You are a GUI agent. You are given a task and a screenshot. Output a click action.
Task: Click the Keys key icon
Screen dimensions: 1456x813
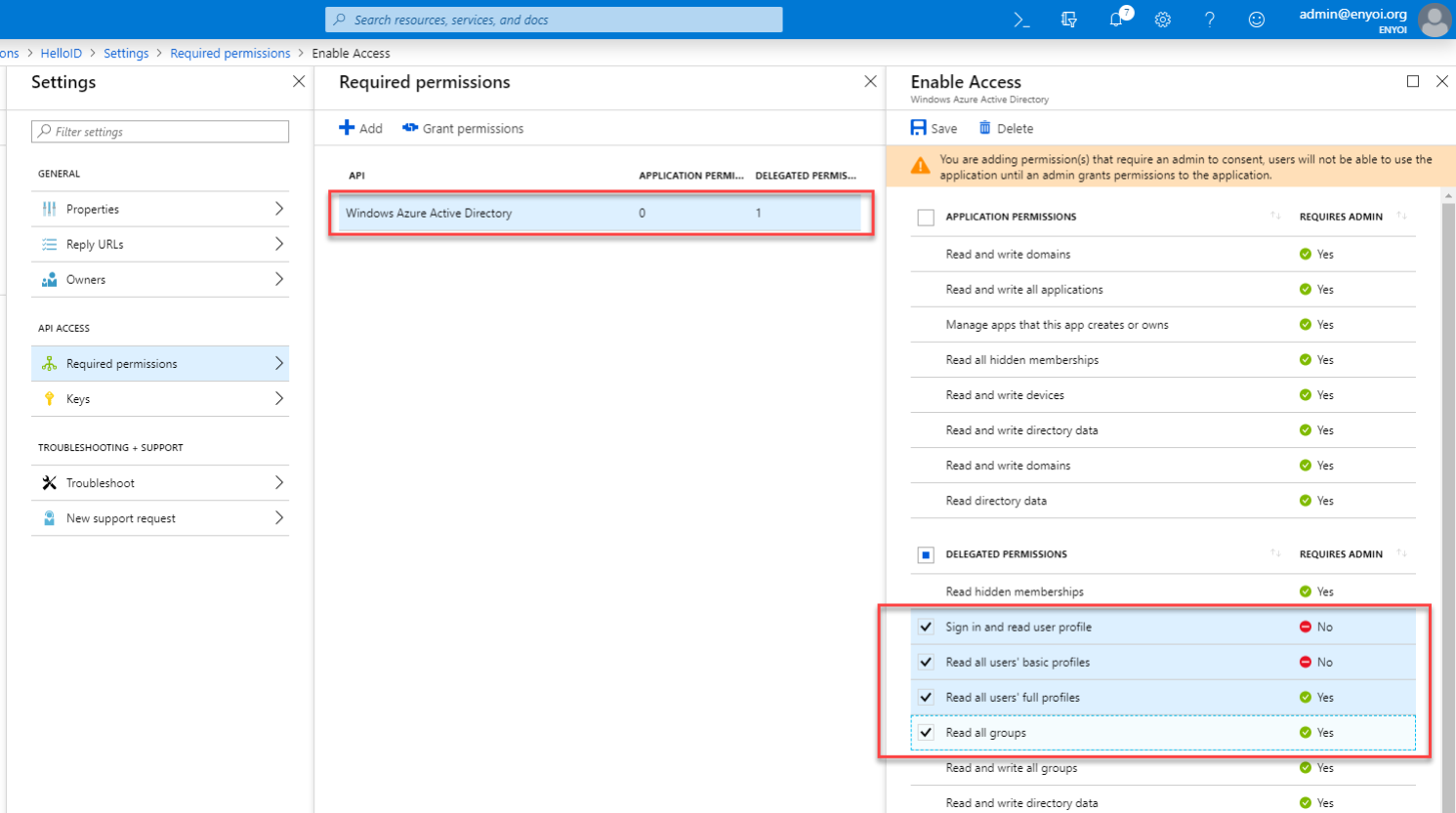[49, 398]
